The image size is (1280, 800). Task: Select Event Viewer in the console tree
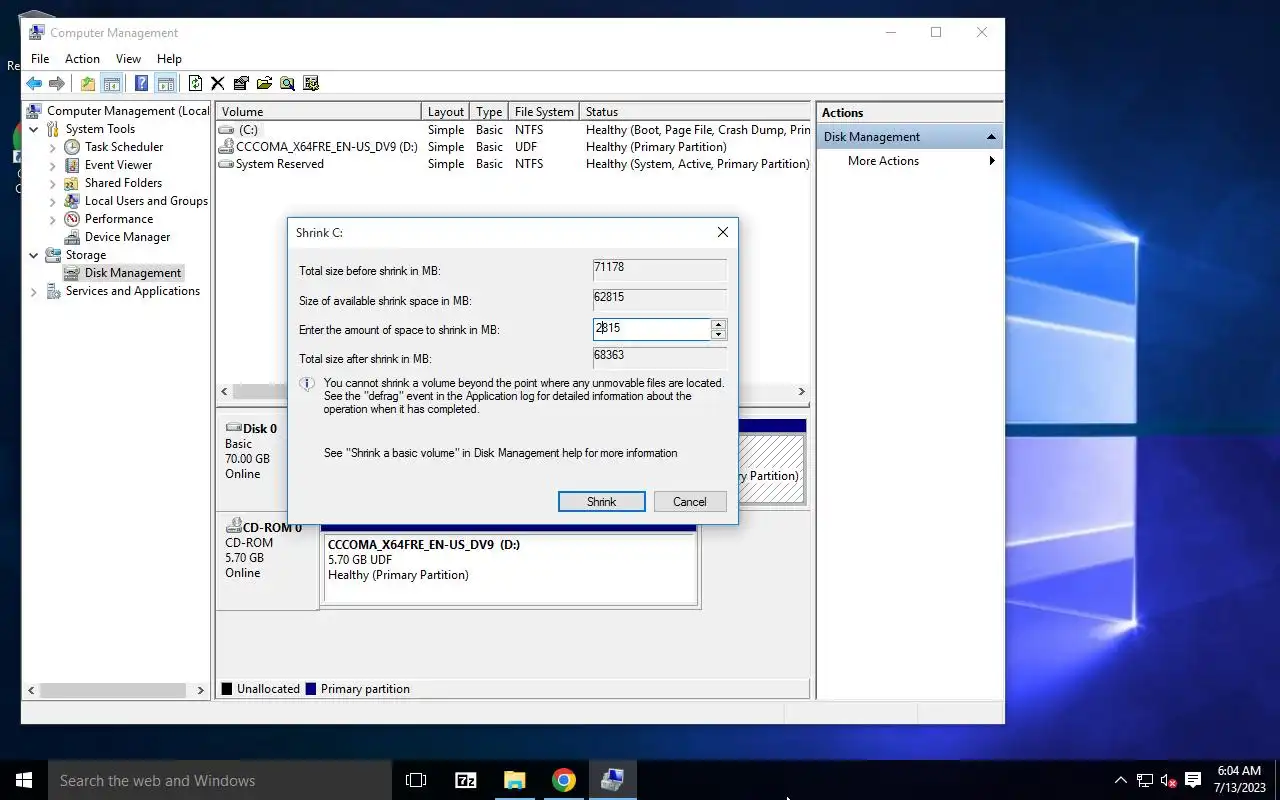tap(118, 165)
